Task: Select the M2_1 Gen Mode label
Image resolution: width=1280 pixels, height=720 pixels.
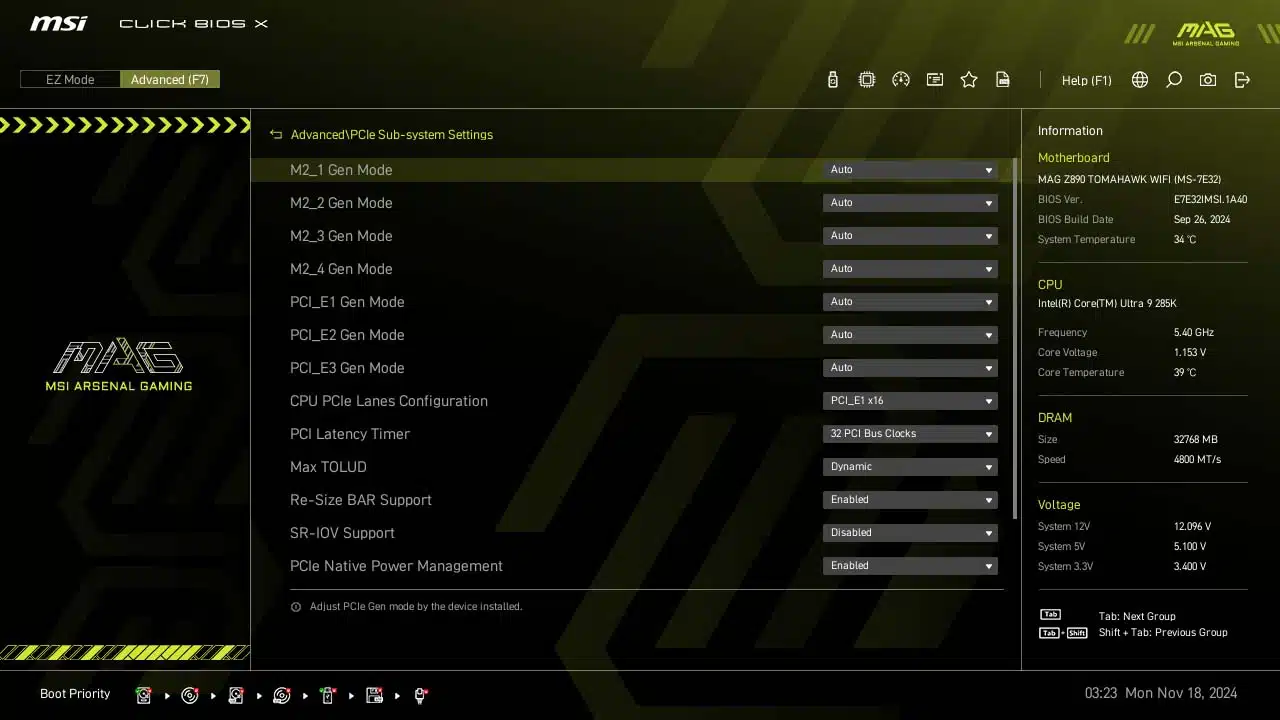Action: pyautogui.click(x=341, y=170)
